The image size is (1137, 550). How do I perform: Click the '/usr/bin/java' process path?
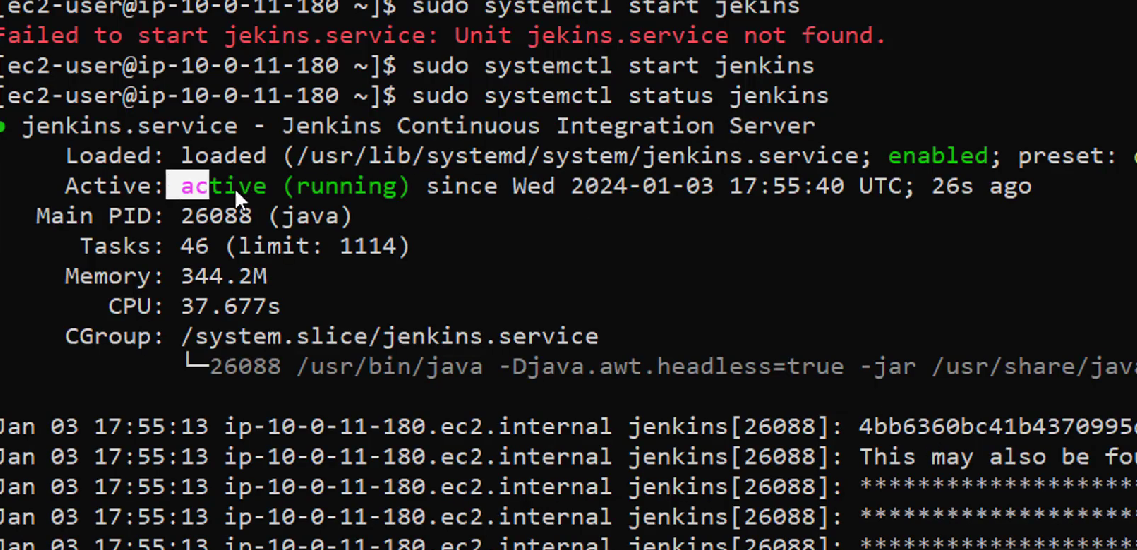389,367
